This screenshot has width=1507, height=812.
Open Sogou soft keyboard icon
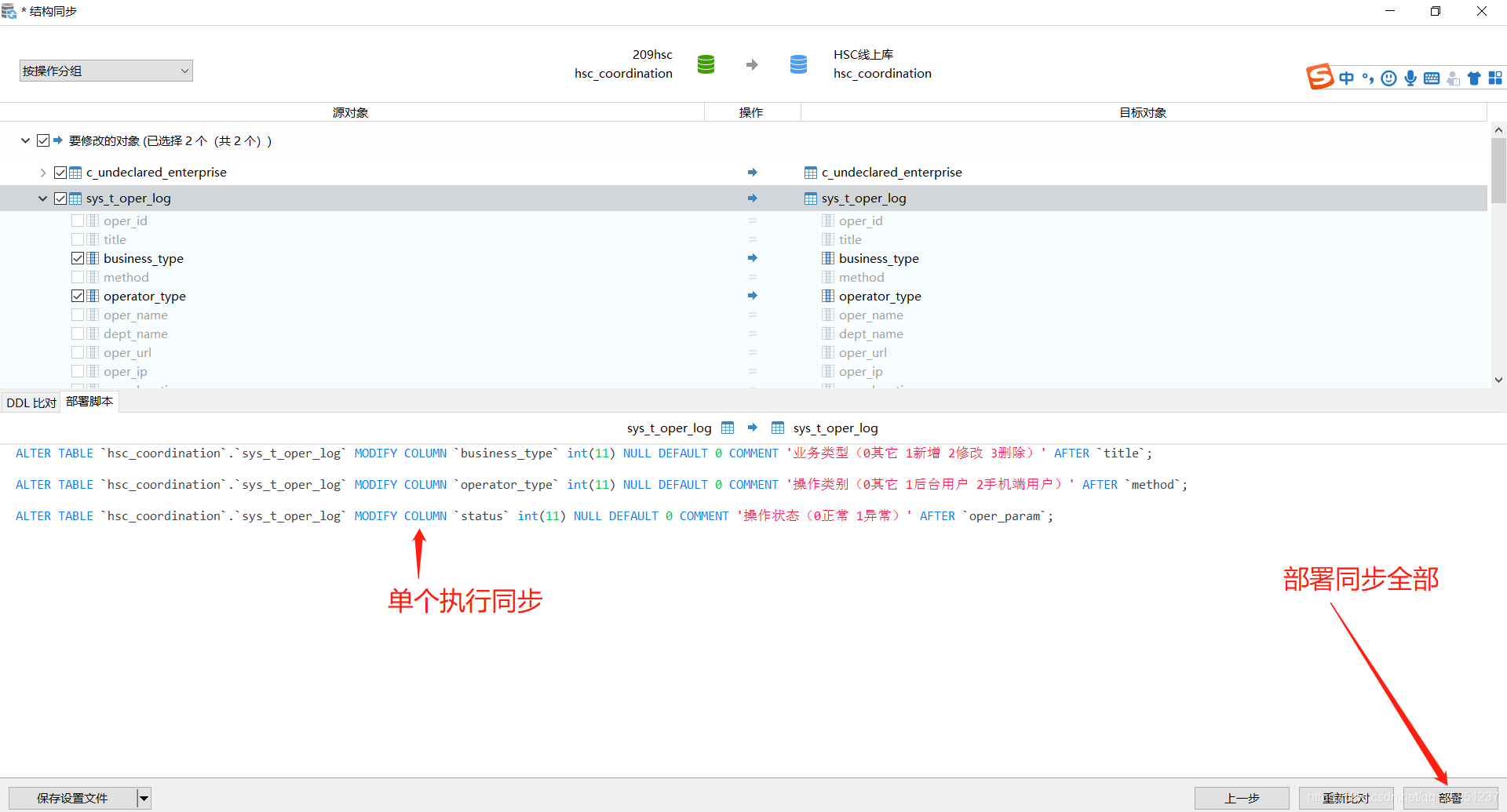pyautogui.click(x=1432, y=78)
